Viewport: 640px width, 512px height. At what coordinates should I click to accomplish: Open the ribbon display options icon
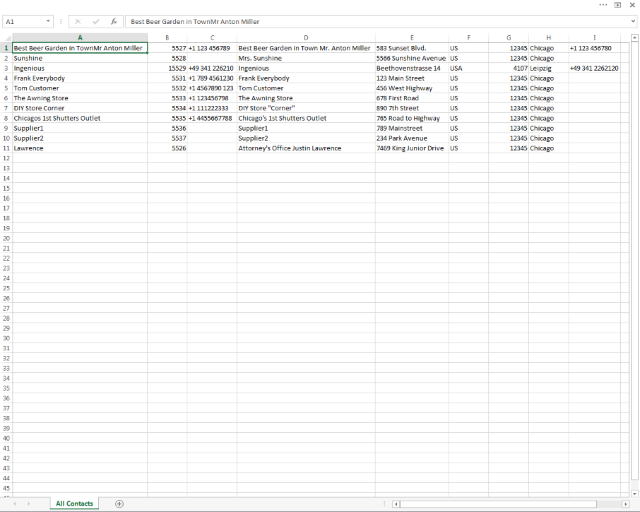(618, 5)
